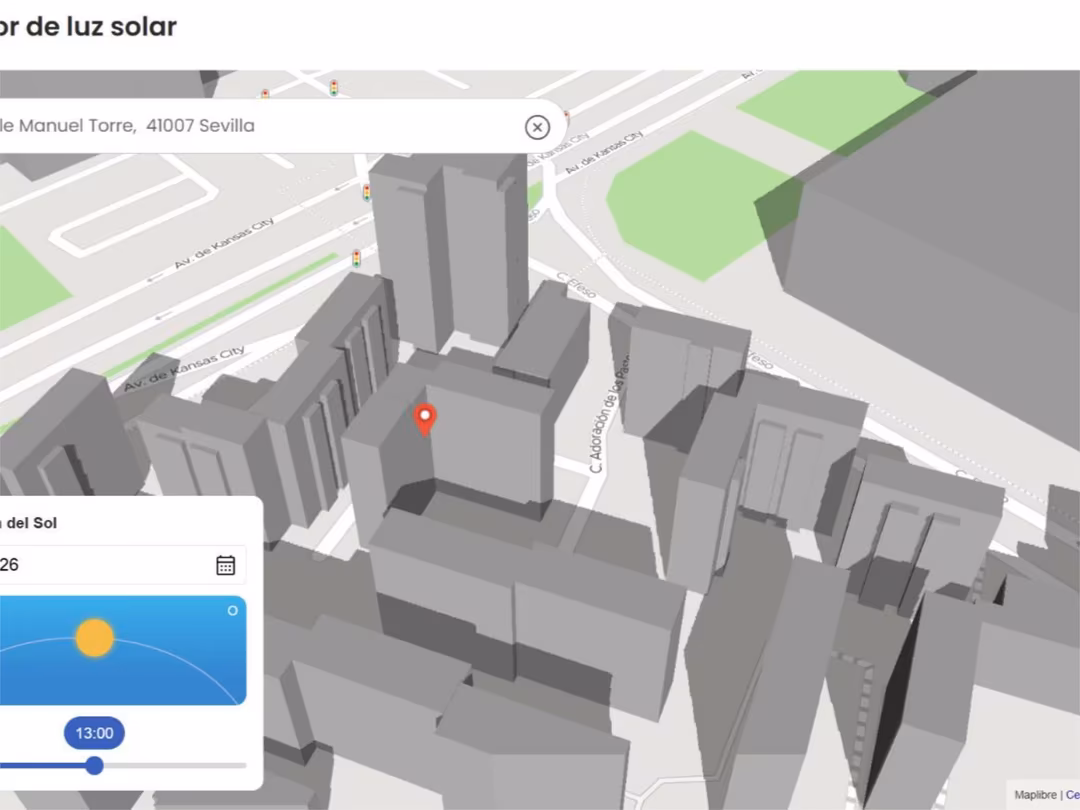Image resolution: width=1080 pixels, height=810 pixels.
Task: Clear the address search with the X button
Action: point(537,127)
